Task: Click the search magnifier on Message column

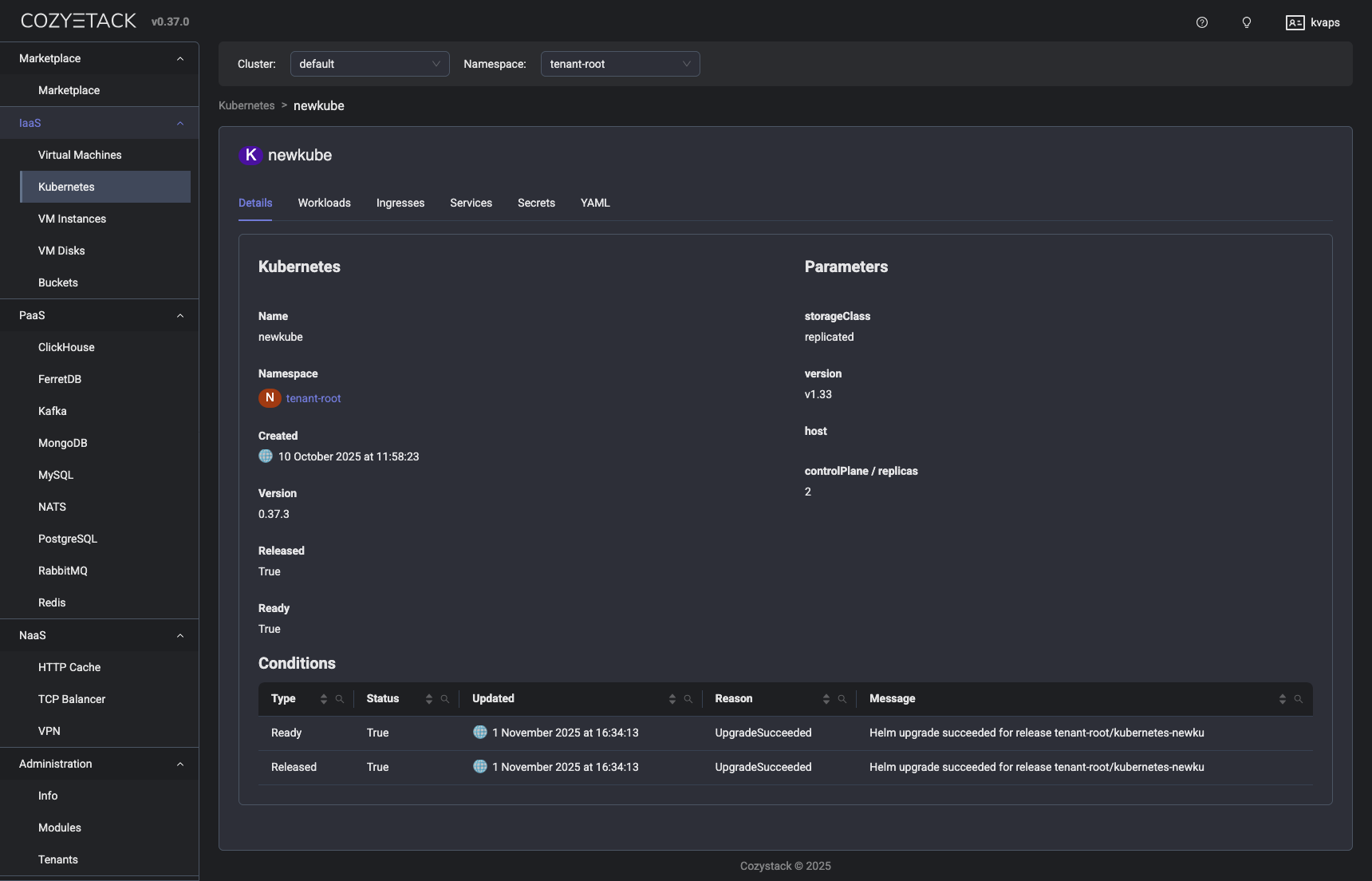Action: click(x=1299, y=699)
